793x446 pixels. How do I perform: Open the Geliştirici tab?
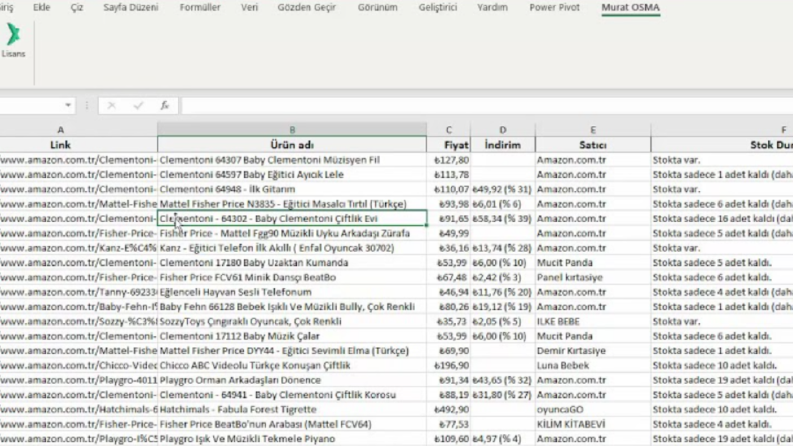[x=437, y=7]
